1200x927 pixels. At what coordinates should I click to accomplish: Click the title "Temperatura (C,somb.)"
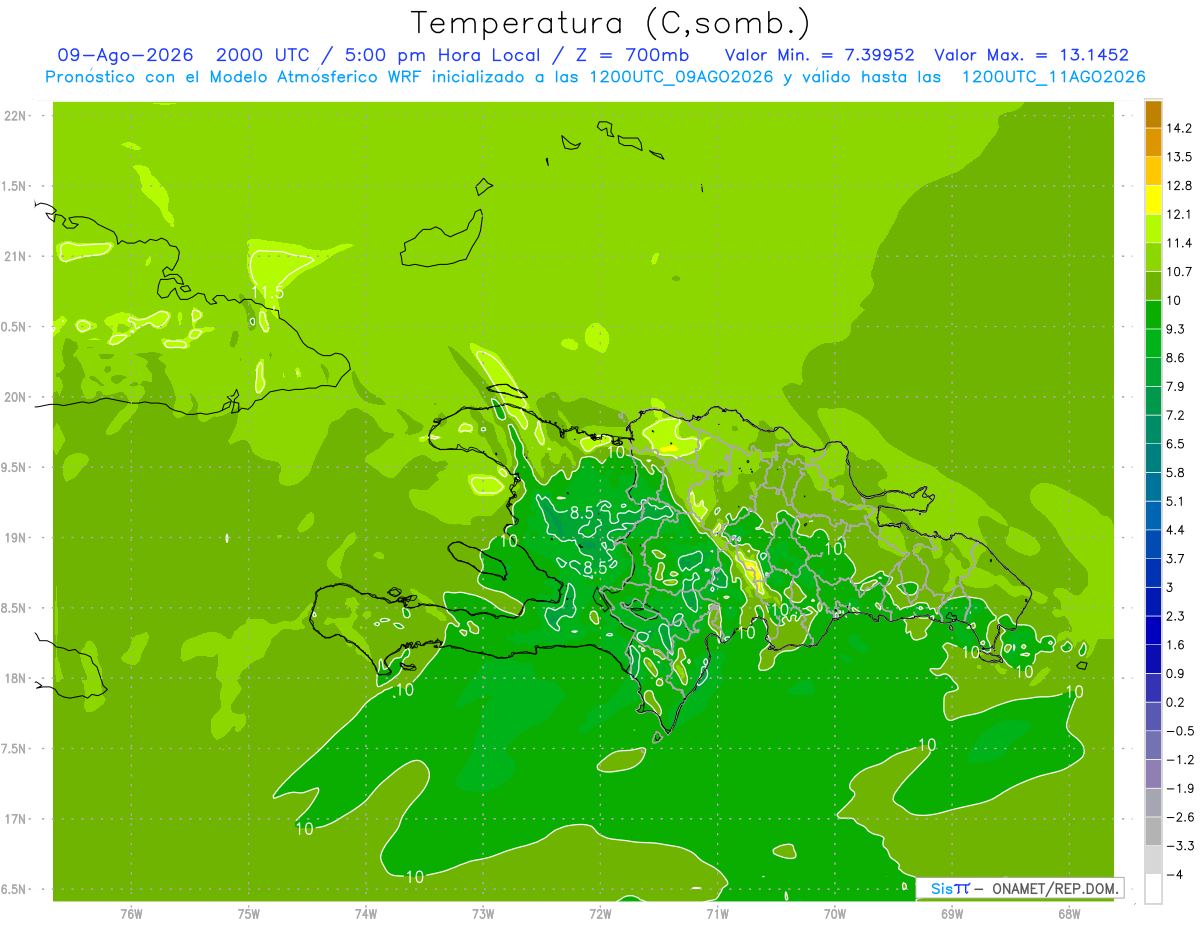611,24
